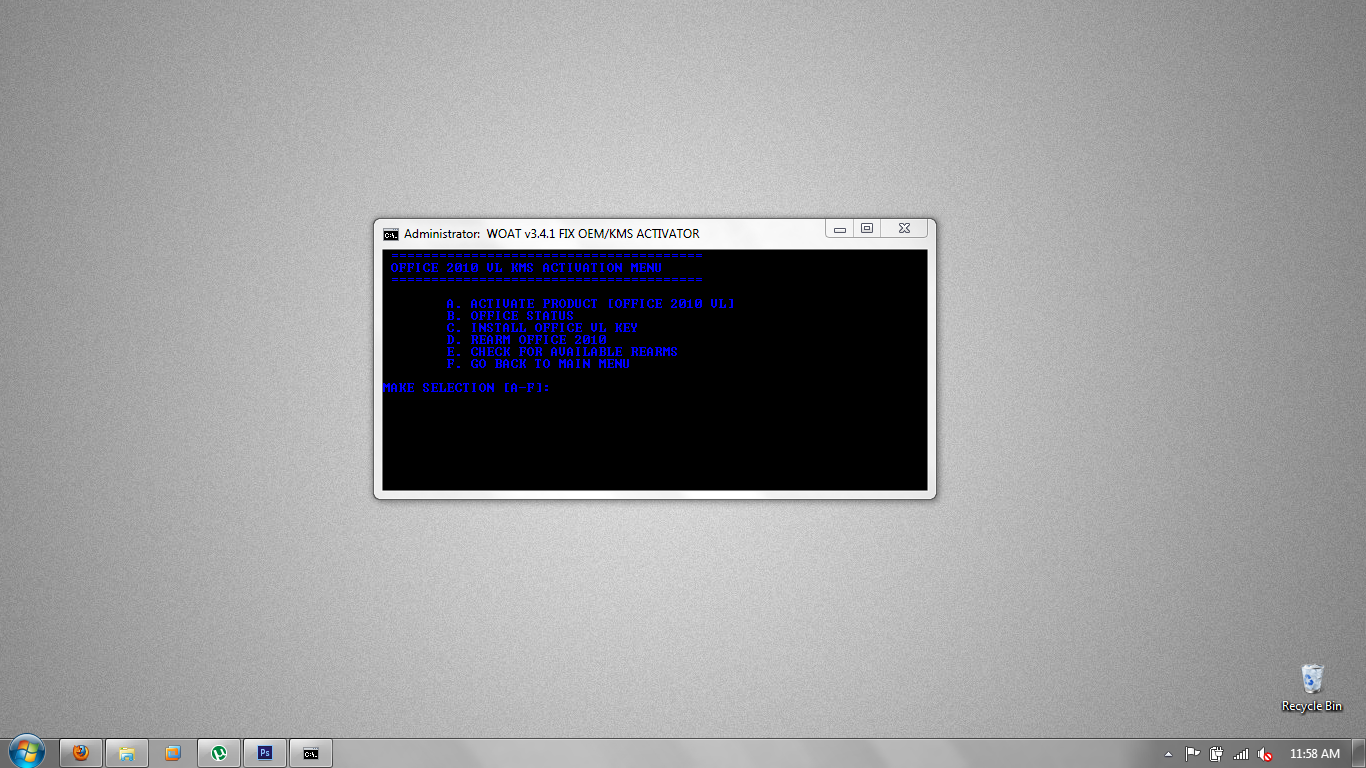This screenshot has height=768, width=1366.
Task: Click "OFFICE 2010 VL KMS ACTIVATION MENU" heading
Action: click(x=526, y=268)
